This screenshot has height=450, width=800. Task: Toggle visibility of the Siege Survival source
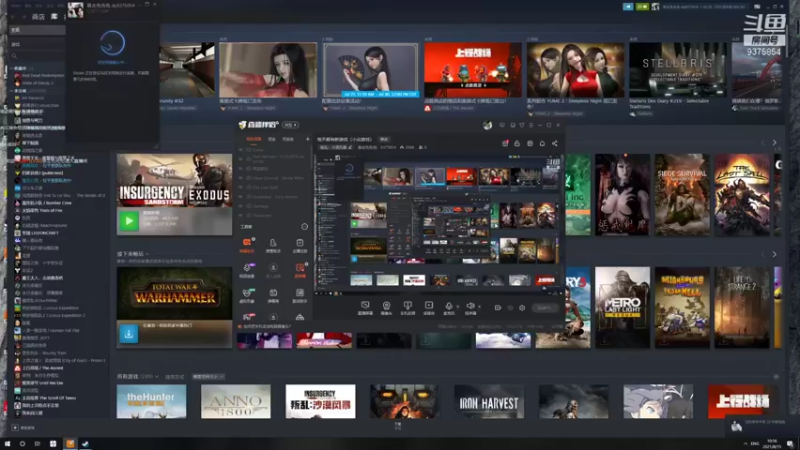(x=241, y=178)
